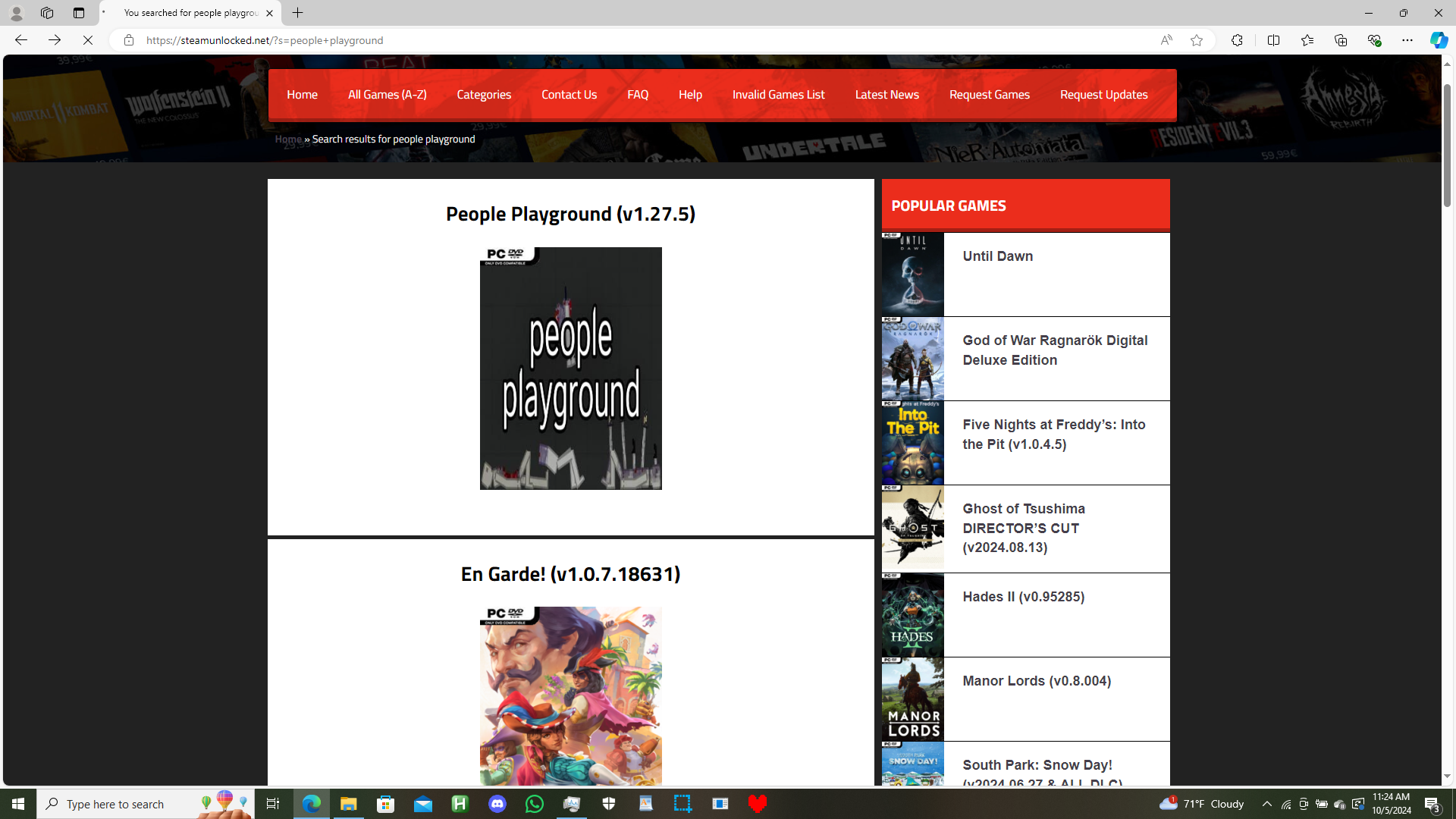Open All Games (A-Z) menu item
The image size is (1456, 819).
click(x=387, y=95)
